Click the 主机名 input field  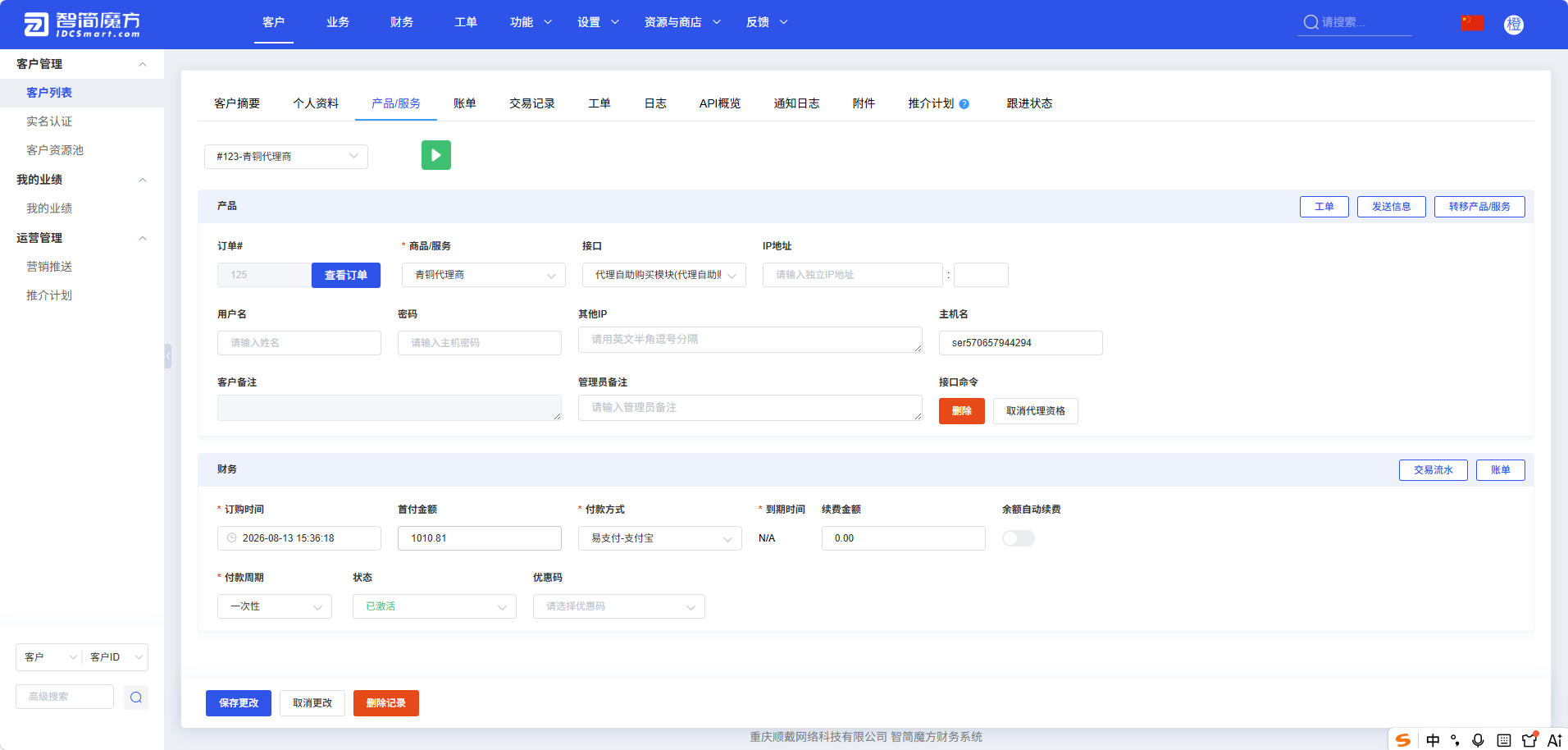1021,343
